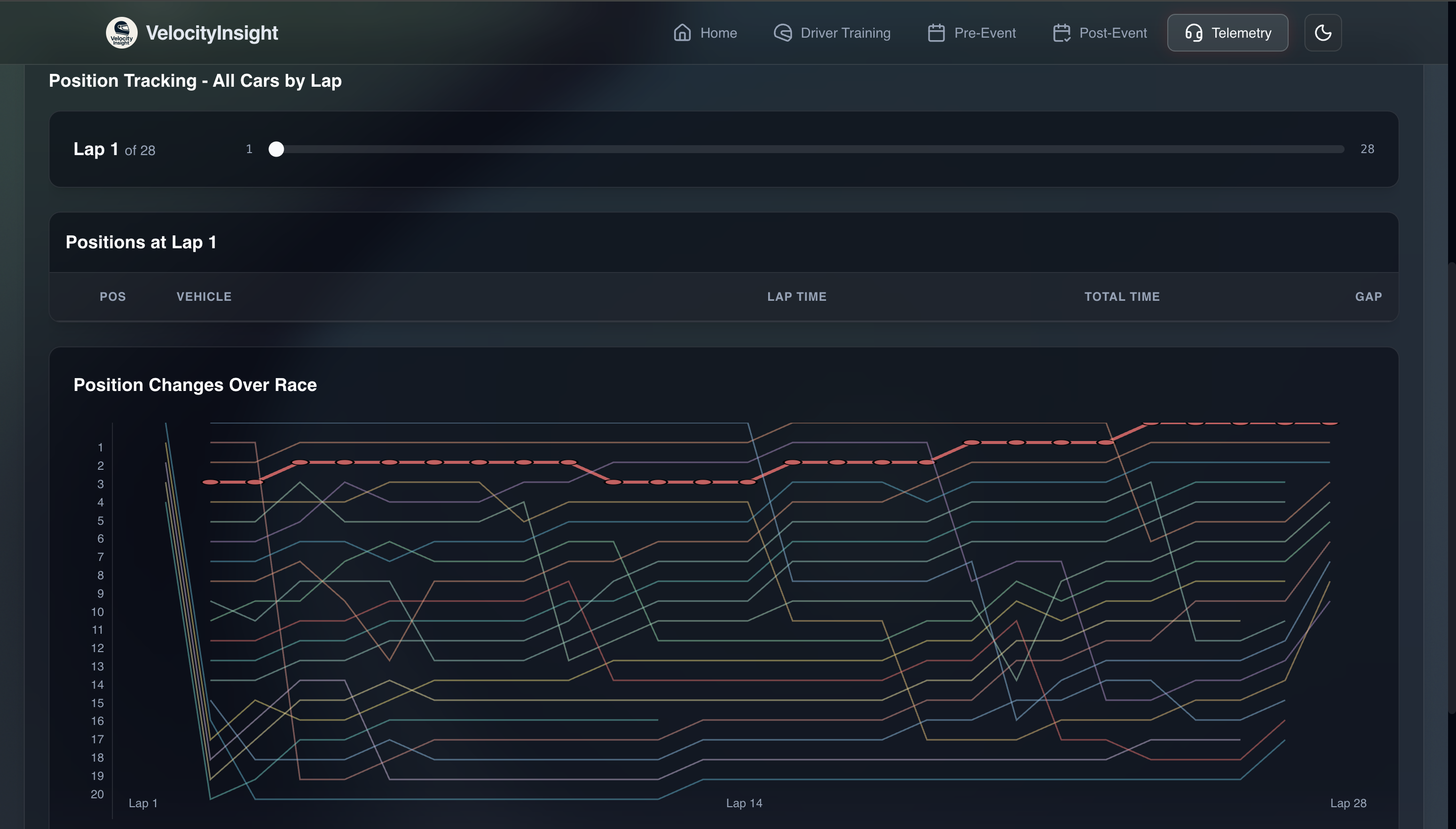Click the POS column header

pos(112,297)
